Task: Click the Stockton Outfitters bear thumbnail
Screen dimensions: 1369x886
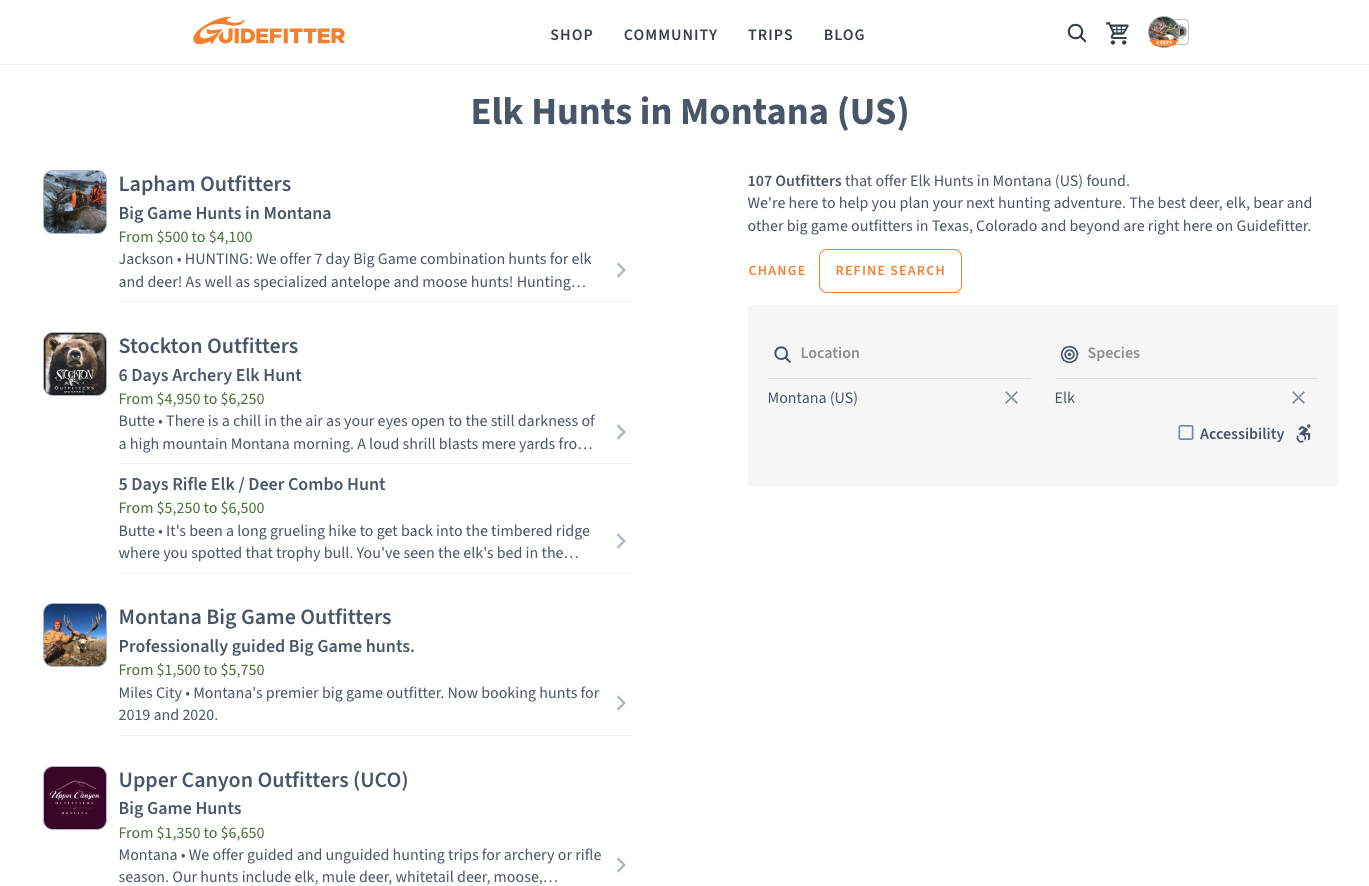Action: click(74, 364)
